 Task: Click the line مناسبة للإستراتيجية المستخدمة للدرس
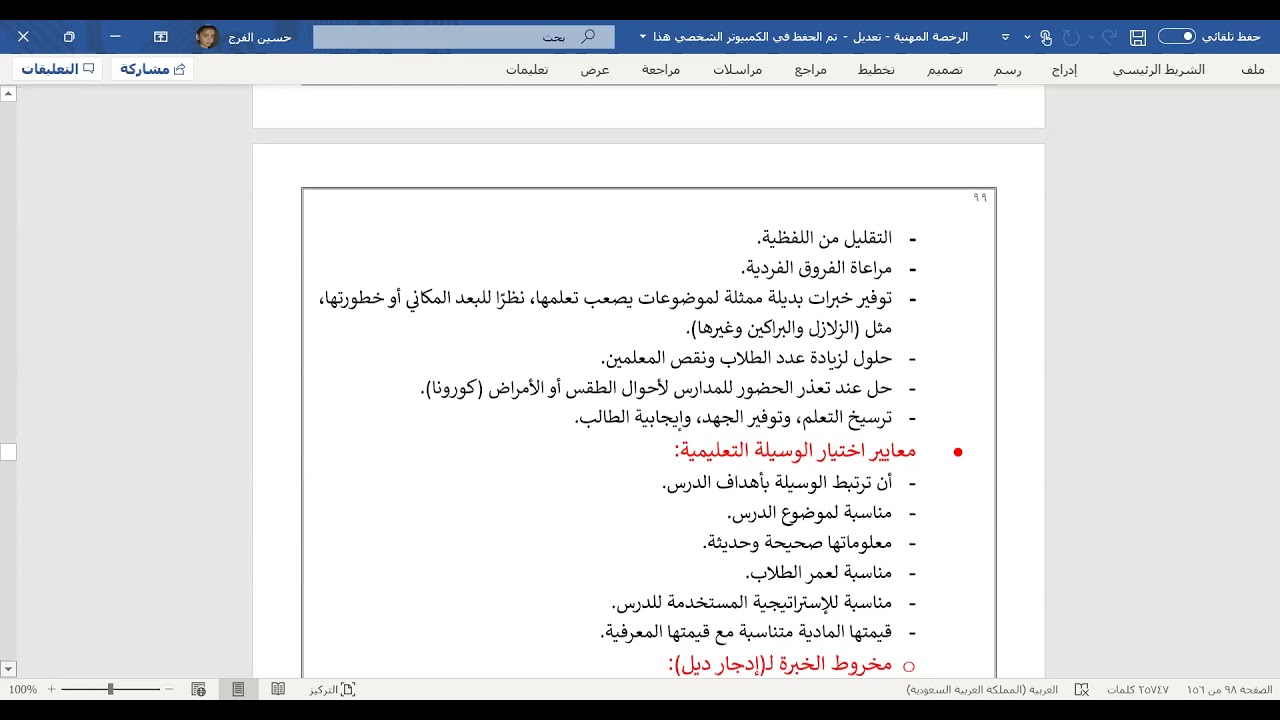tap(752, 603)
